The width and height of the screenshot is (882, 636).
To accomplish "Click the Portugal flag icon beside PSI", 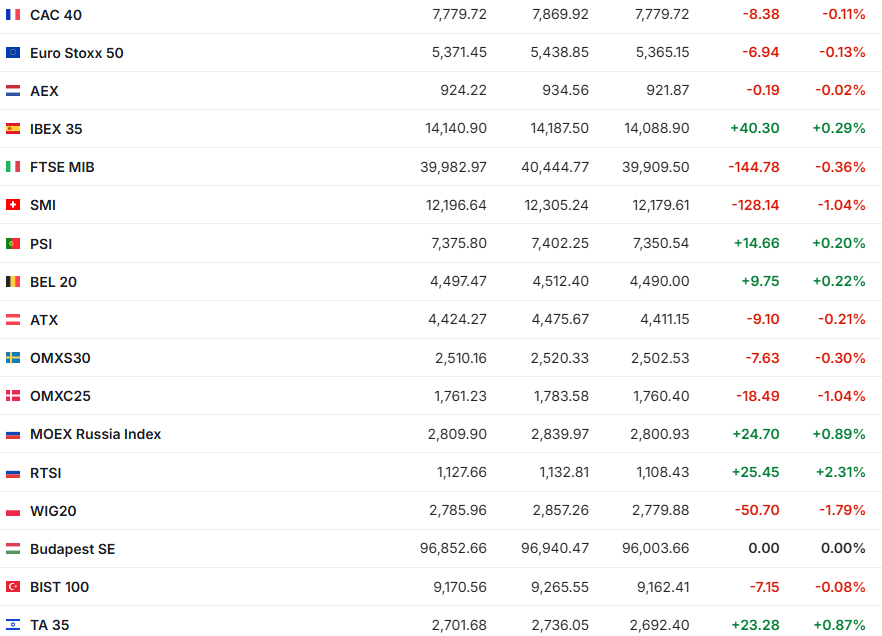I will pos(13,243).
